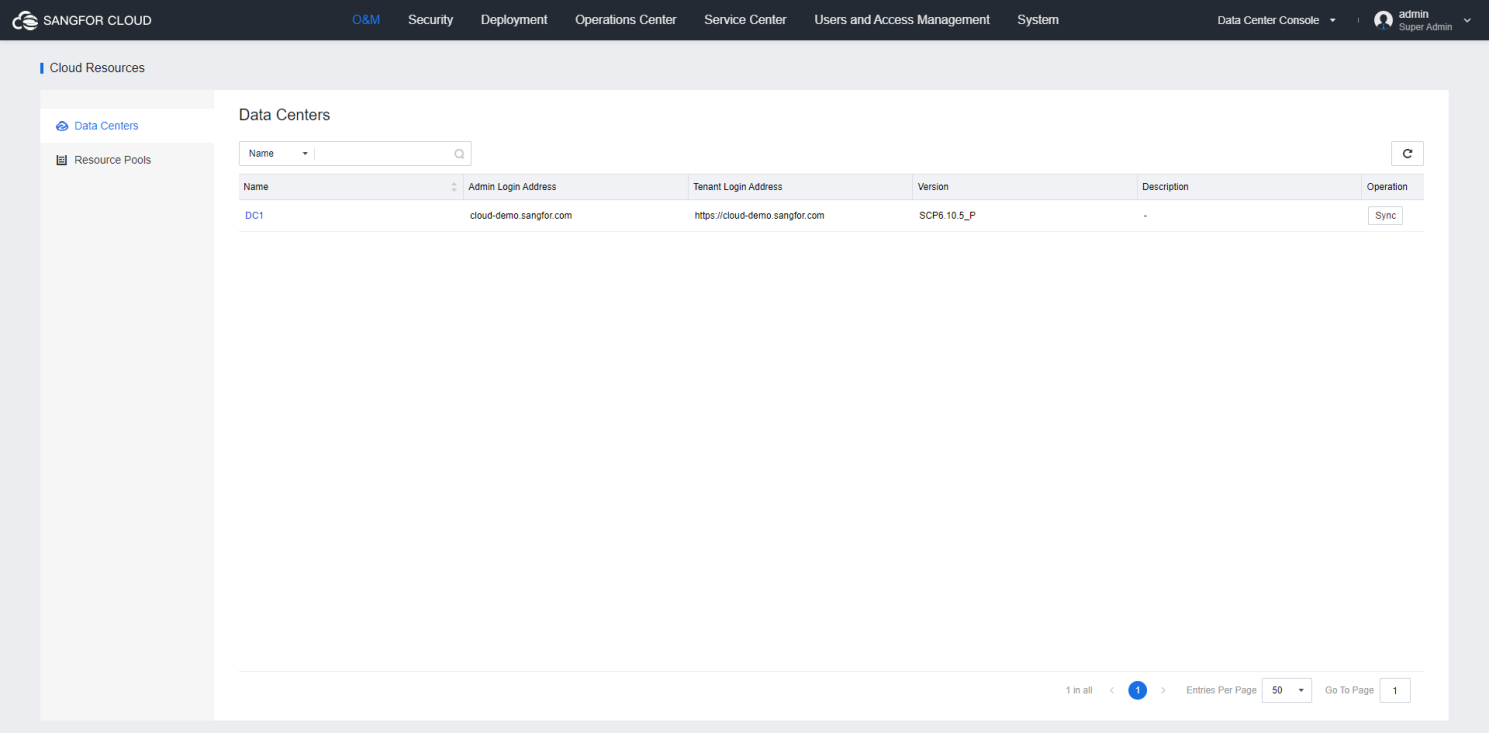This screenshot has height=733, width=1489.
Task: Open Data Center Console dropdown
Action: point(1277,20)
